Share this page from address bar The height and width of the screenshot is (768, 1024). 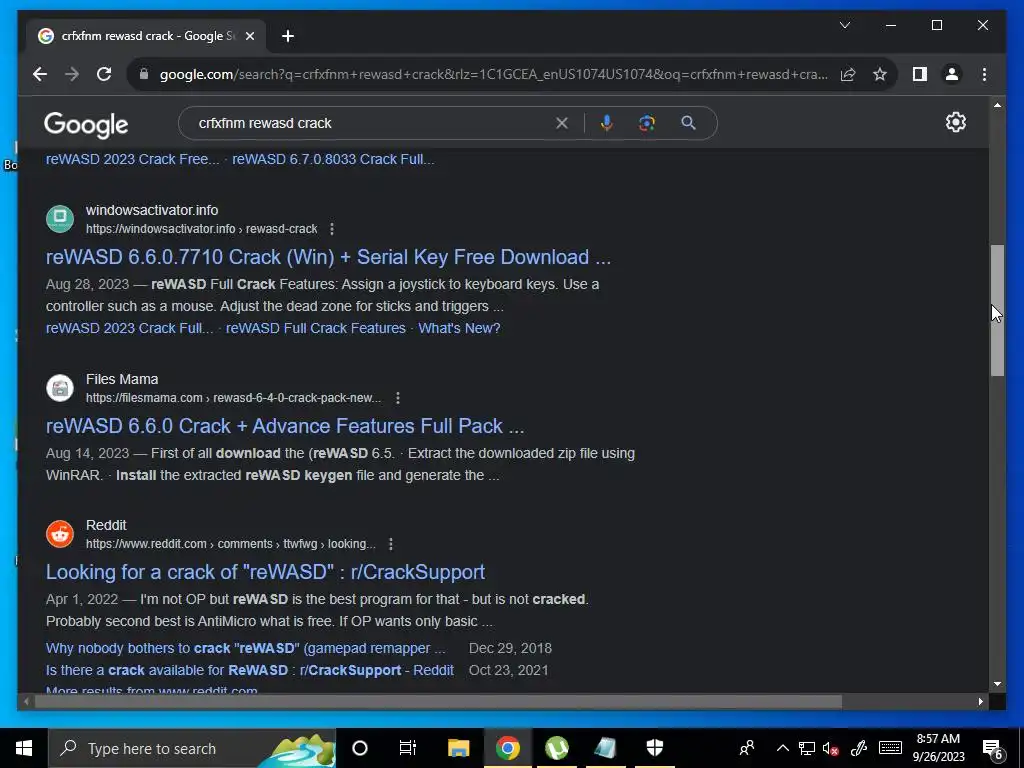pos(848,74)
